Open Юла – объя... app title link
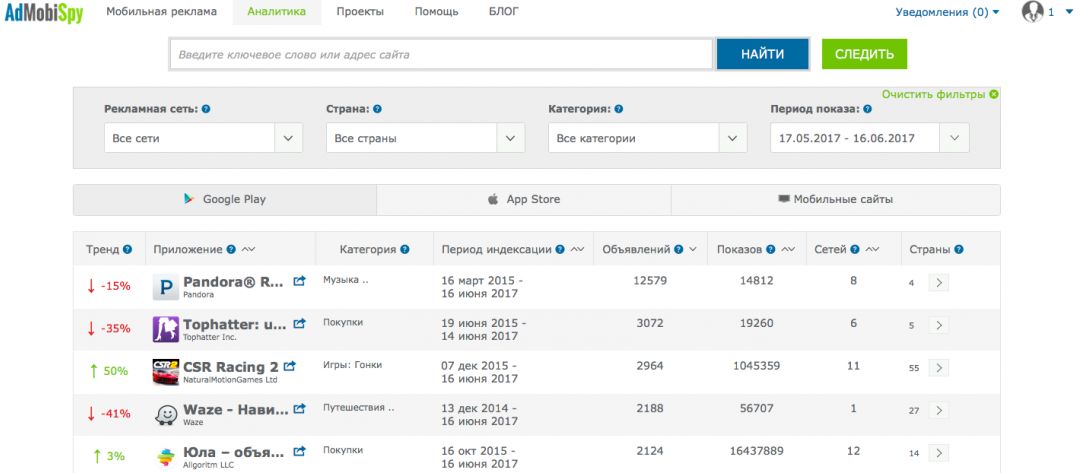 click(233, 453)
